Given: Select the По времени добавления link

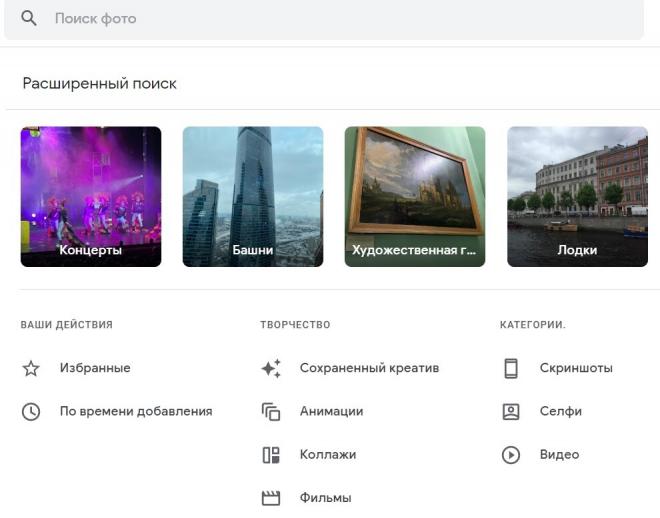Looking at the screenshot, I should tap(136, 411).
